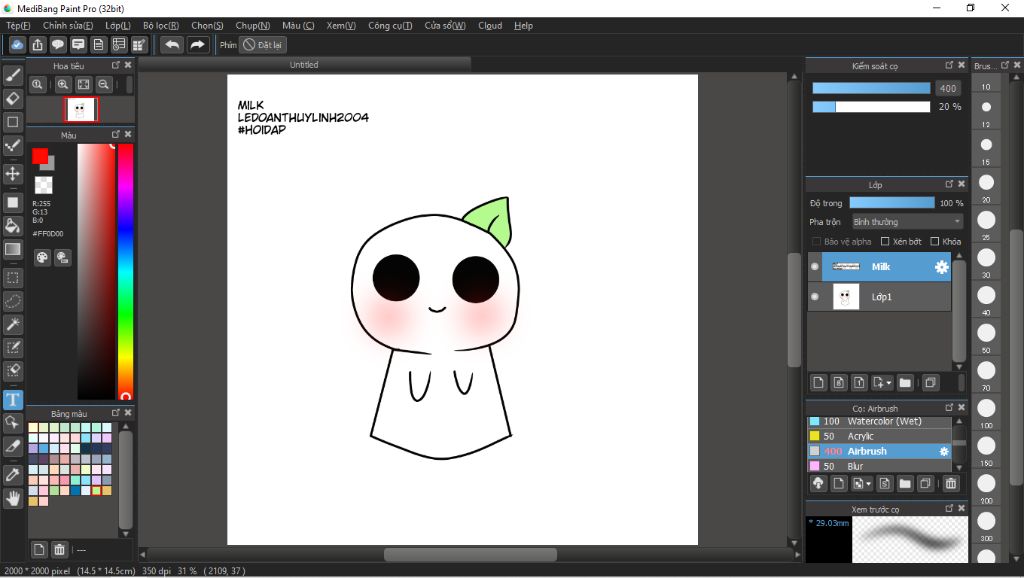Select the Acrylic brush
The width and height of the screenshot is (1024, 578).
(880, 436)
